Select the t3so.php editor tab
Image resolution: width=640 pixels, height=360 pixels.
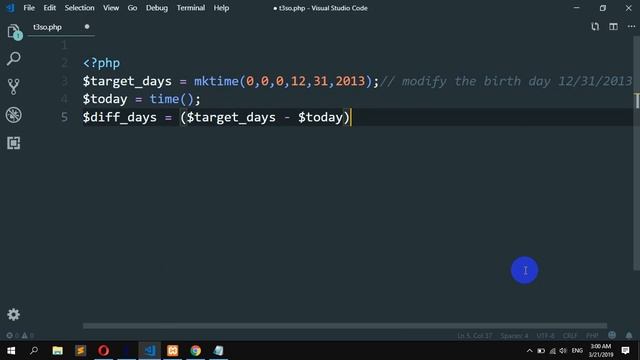(61, 27)
